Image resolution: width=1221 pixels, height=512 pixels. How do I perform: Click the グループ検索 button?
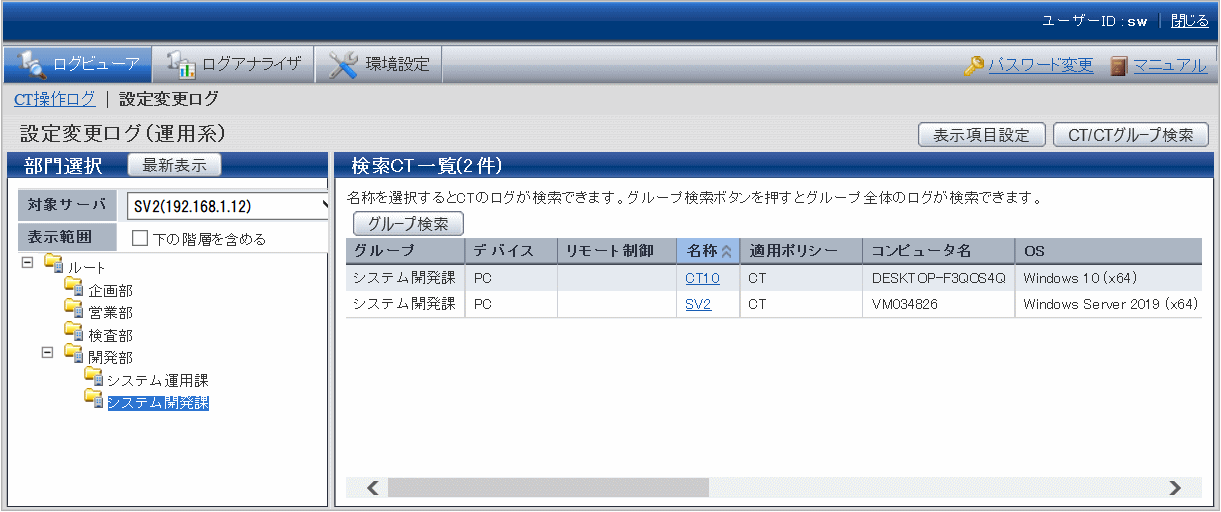(408, 224)
